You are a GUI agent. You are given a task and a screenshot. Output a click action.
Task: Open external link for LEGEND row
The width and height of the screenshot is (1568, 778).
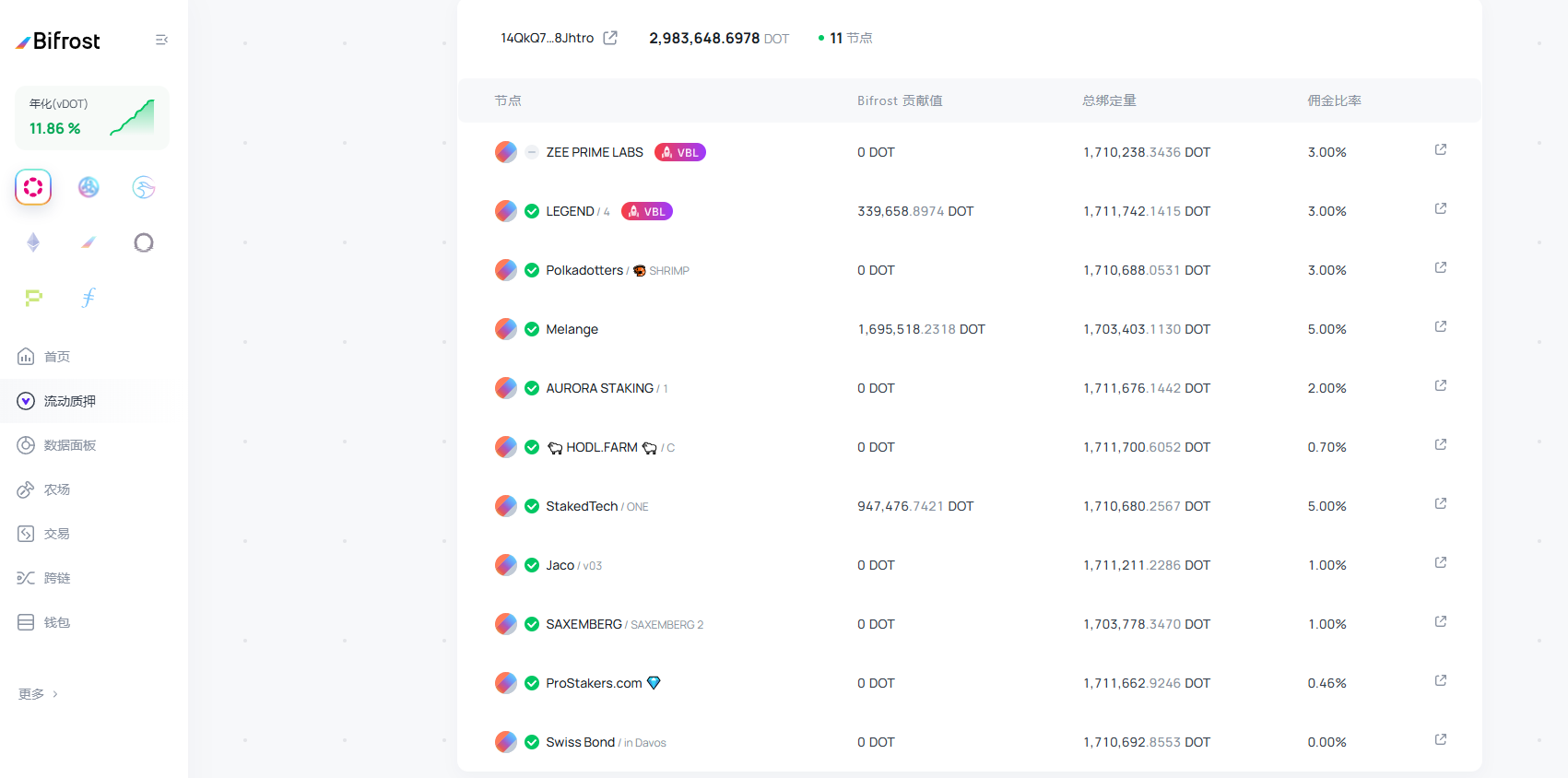coord(1441,208)
